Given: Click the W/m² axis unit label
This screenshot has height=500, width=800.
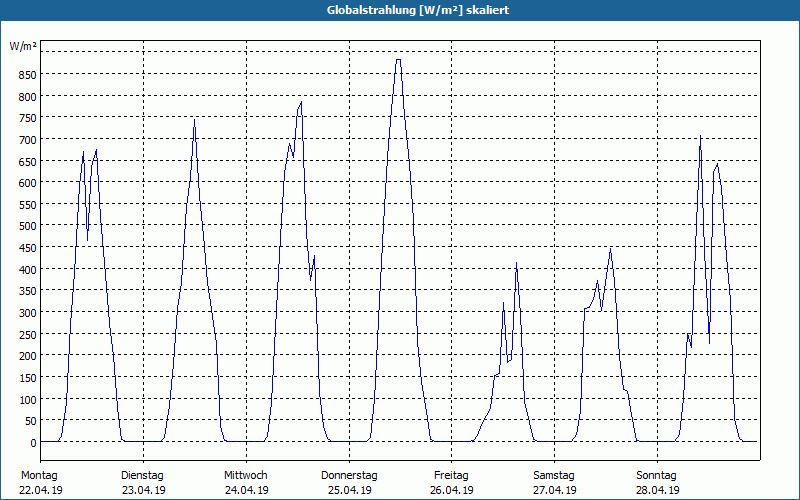Looking at the screenshot, I should [23, 46].
